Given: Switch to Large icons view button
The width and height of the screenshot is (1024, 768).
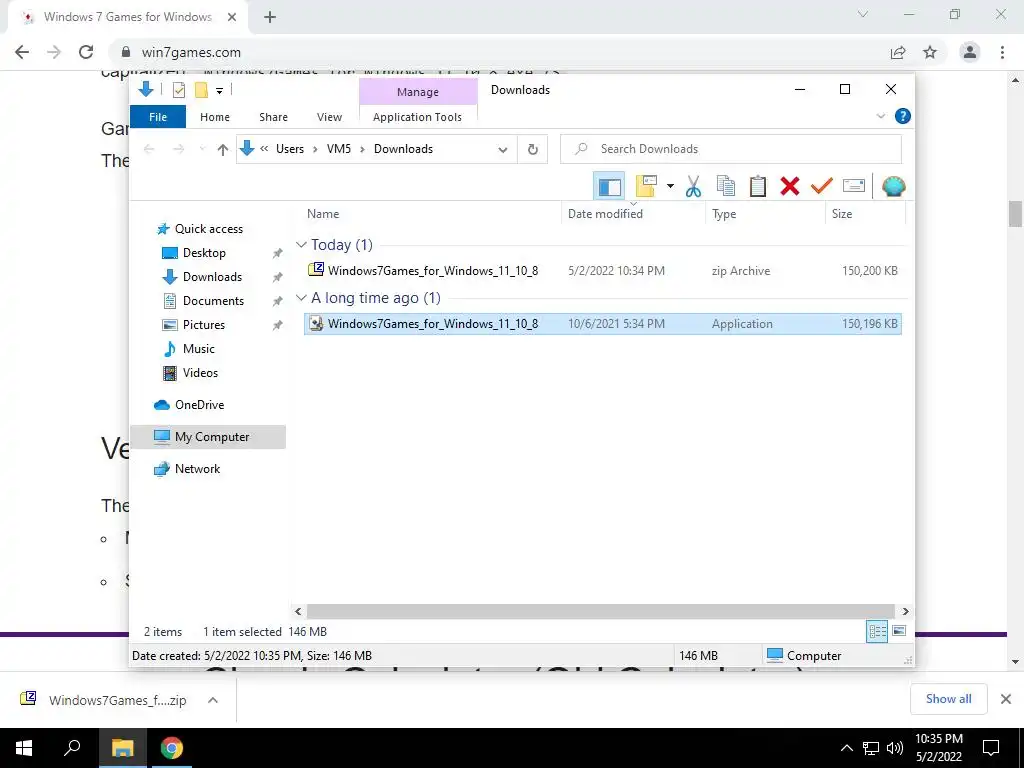Looking at the screenshot, I should (899, 632).
